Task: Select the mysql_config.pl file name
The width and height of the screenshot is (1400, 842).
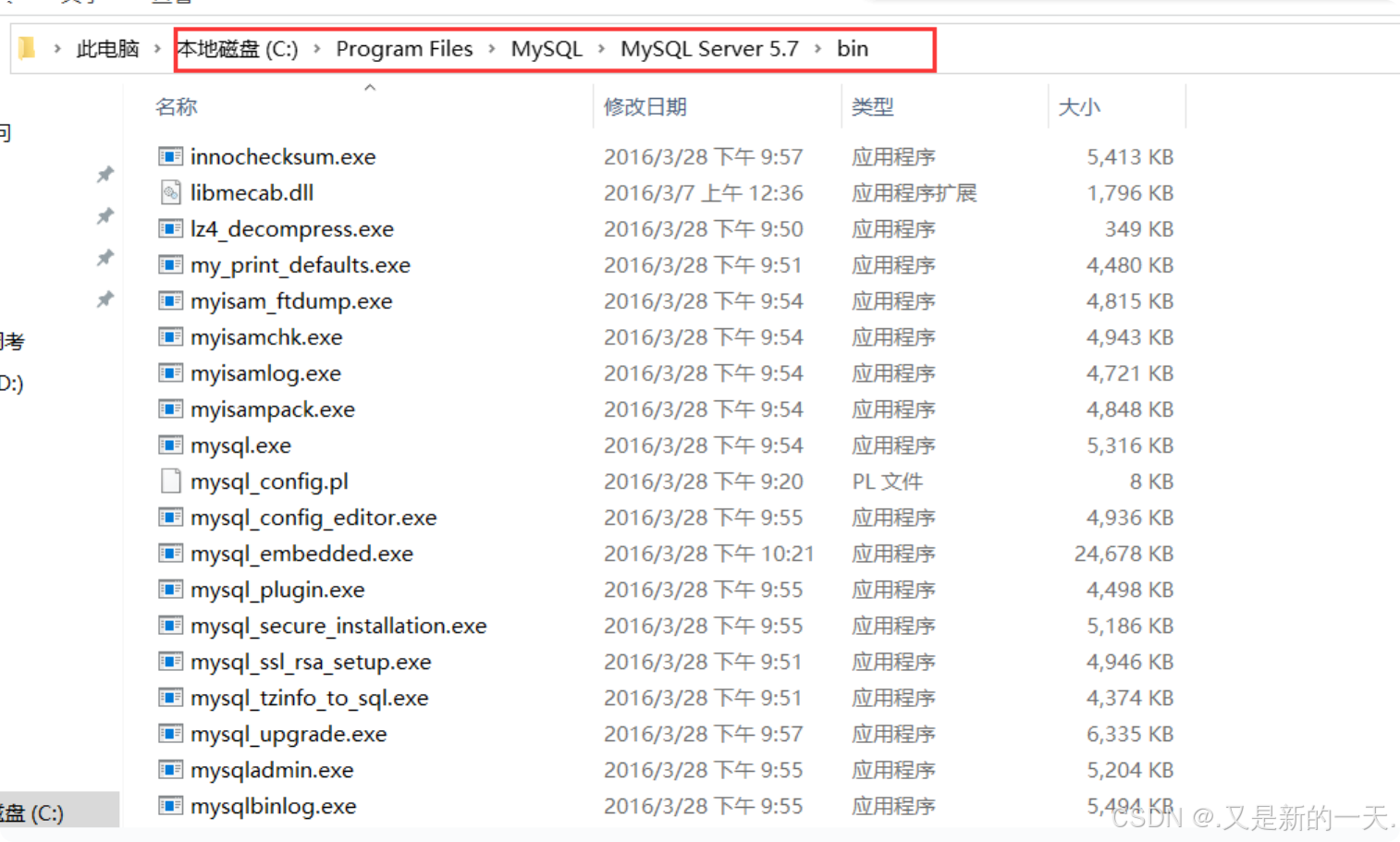Action: (x=269, y=481)
